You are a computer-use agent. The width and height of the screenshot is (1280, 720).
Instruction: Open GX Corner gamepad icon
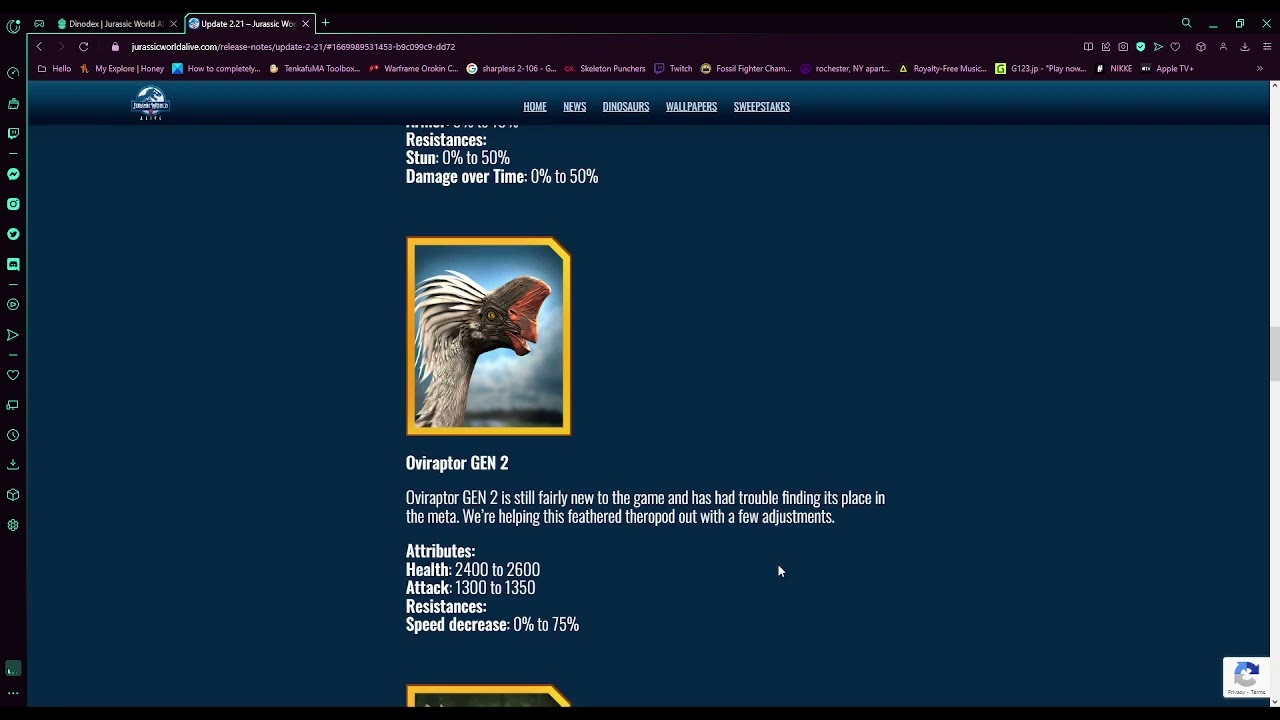click(x=39, y=23)
